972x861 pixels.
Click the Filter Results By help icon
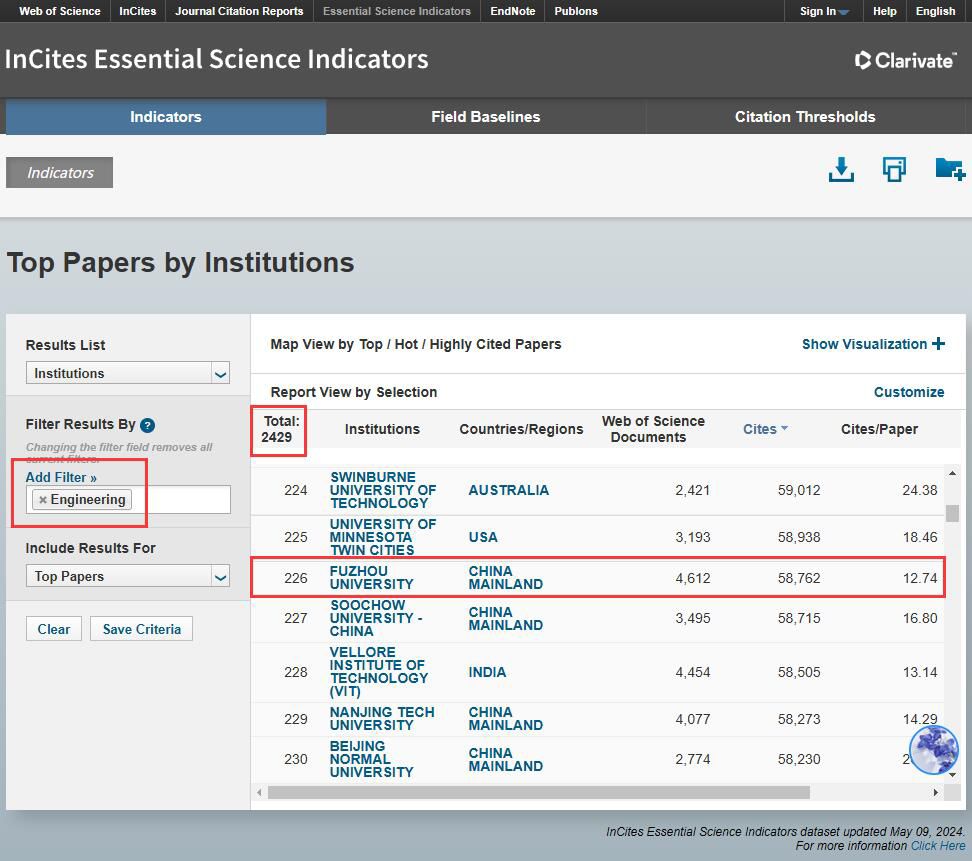148,425
